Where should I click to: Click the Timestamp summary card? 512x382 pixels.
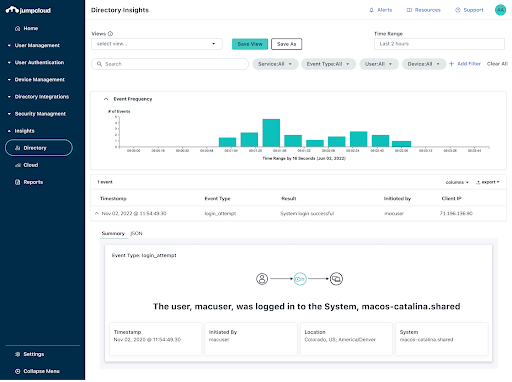pyautogui.click(x=156, y=339)
